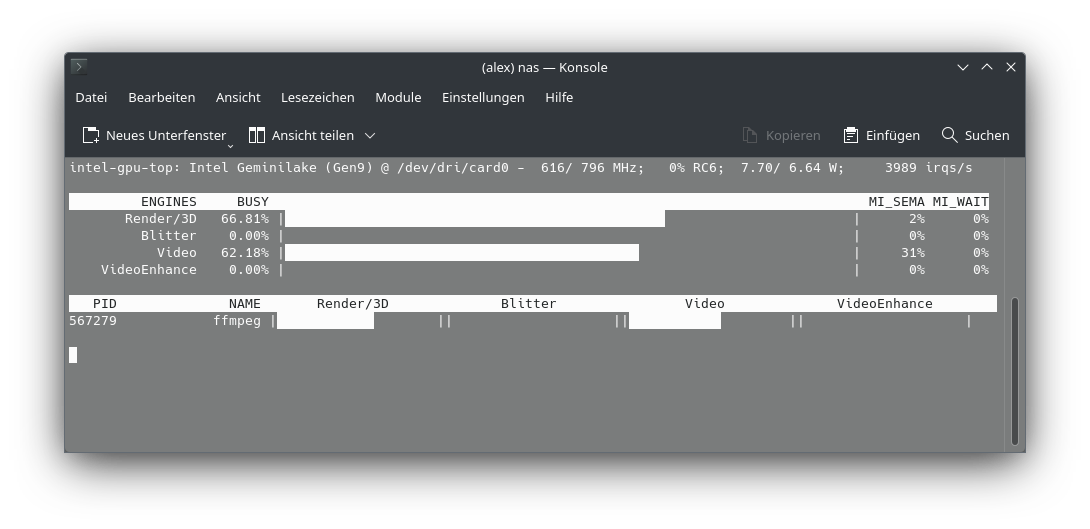Screen dimensions: 1090x529
Task: Click the terminal's vertical scrollbar handle
Action: (1015, 370)
